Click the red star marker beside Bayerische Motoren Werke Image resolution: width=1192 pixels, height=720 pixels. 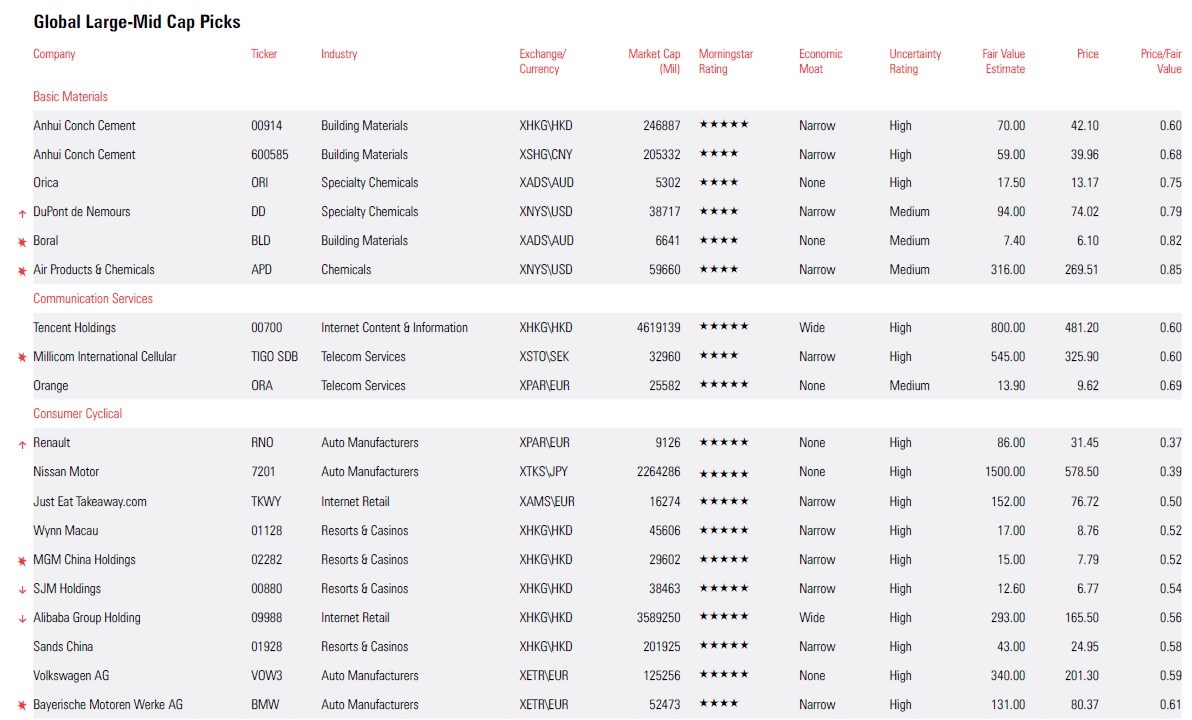pos(22,706)
